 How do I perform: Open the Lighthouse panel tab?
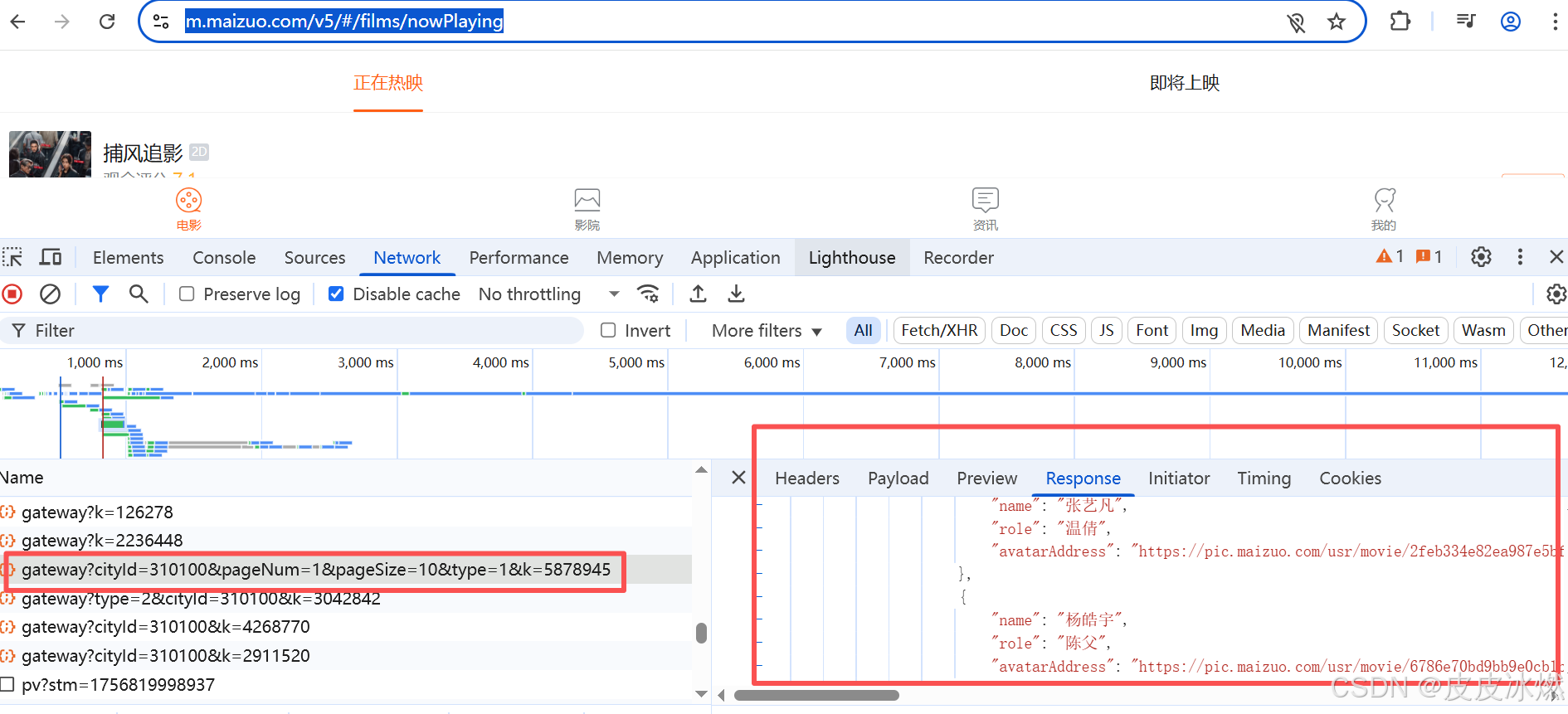[852, 257]
